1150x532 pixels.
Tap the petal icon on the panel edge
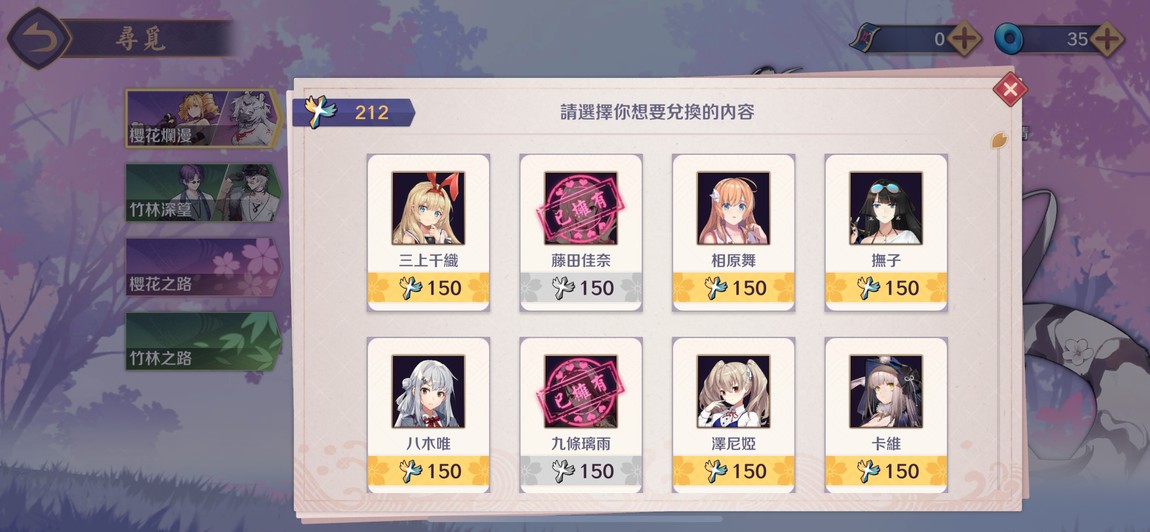pos(999,139)
